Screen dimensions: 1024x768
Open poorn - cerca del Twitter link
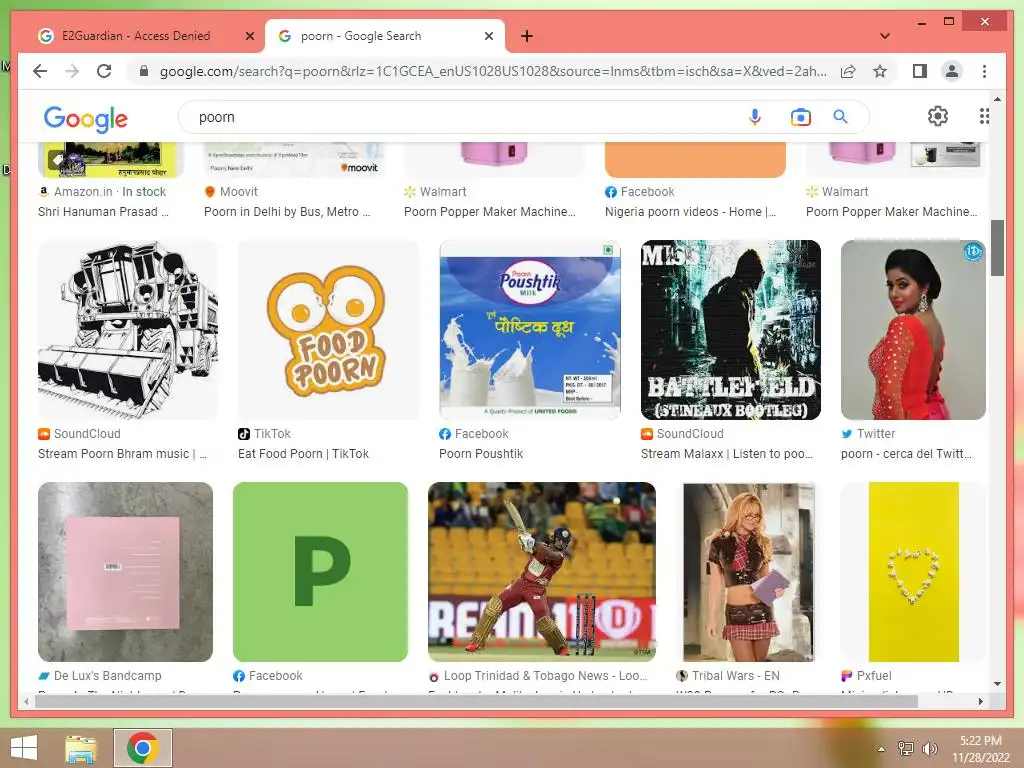(x=906, y=453)
